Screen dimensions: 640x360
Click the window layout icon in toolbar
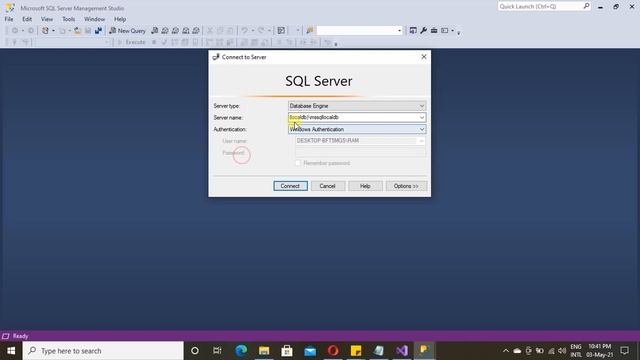444,31
